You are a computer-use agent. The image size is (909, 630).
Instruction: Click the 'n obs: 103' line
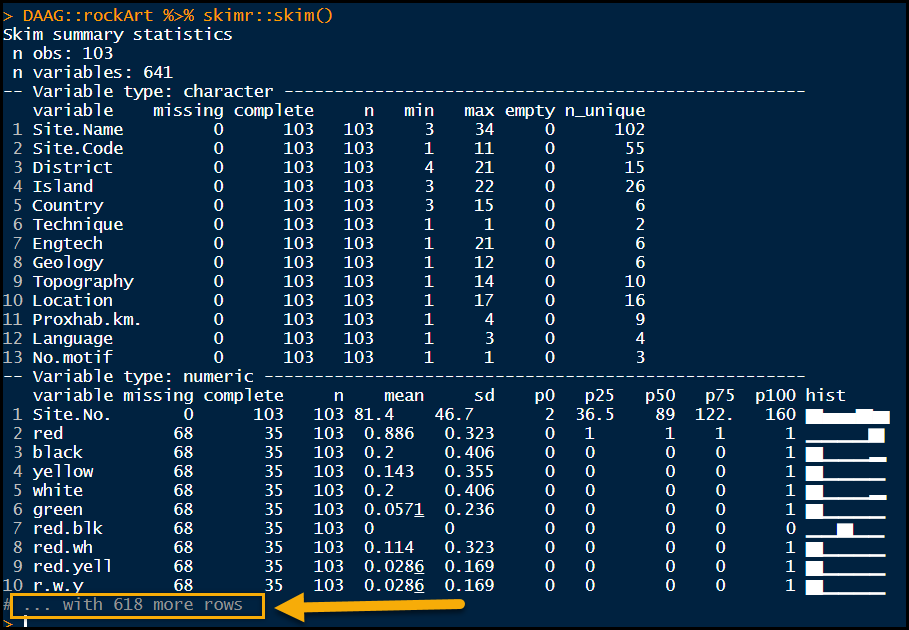[x=62, y=53]
